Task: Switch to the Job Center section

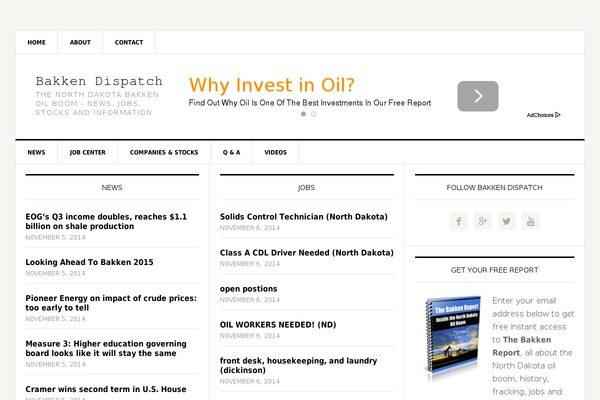Action: click(x=88, y=153)
